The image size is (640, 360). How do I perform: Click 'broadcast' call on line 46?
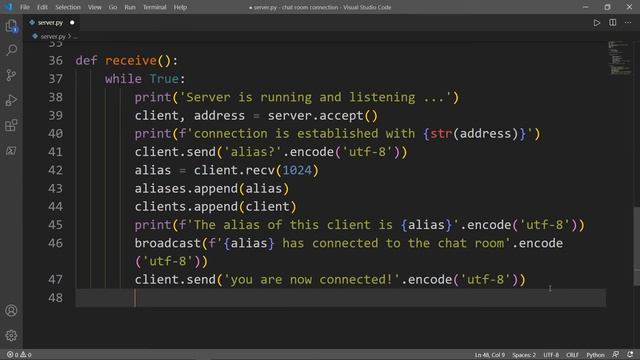168,243
